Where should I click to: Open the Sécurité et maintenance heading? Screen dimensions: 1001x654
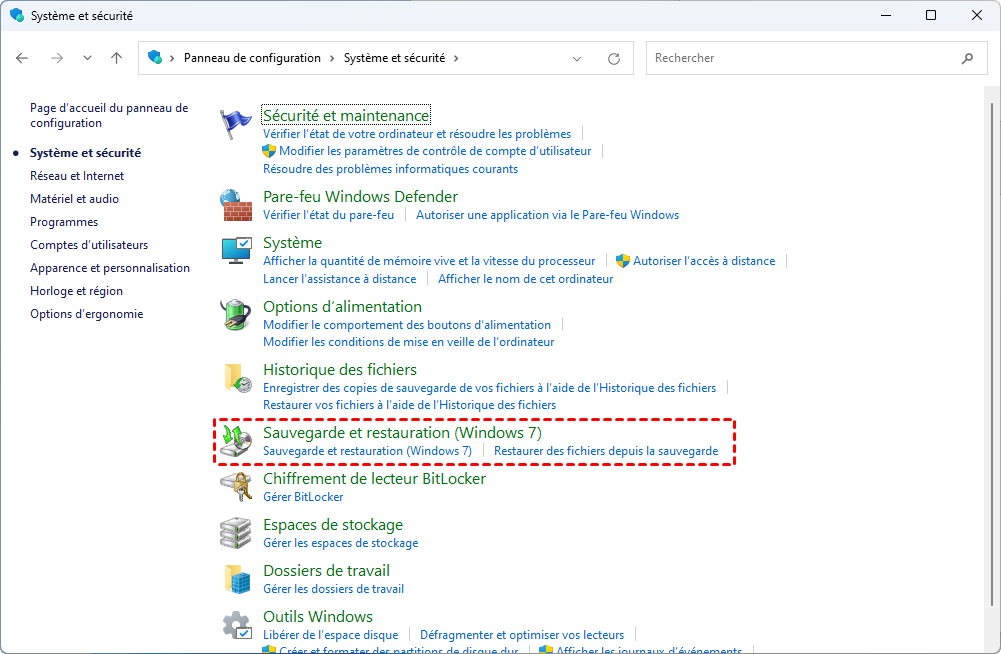(x=346, y=115)
